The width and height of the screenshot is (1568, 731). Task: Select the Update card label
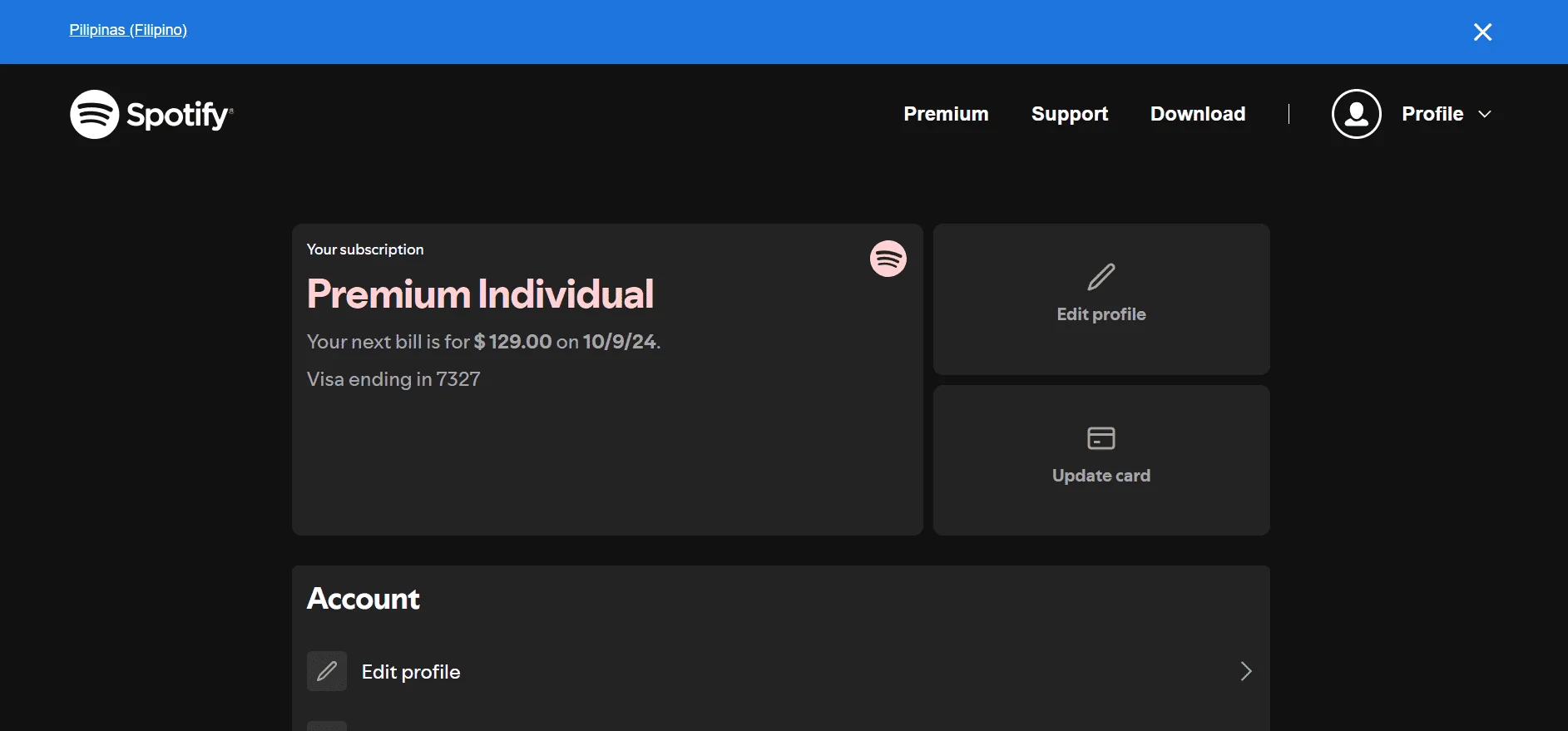1101,476
